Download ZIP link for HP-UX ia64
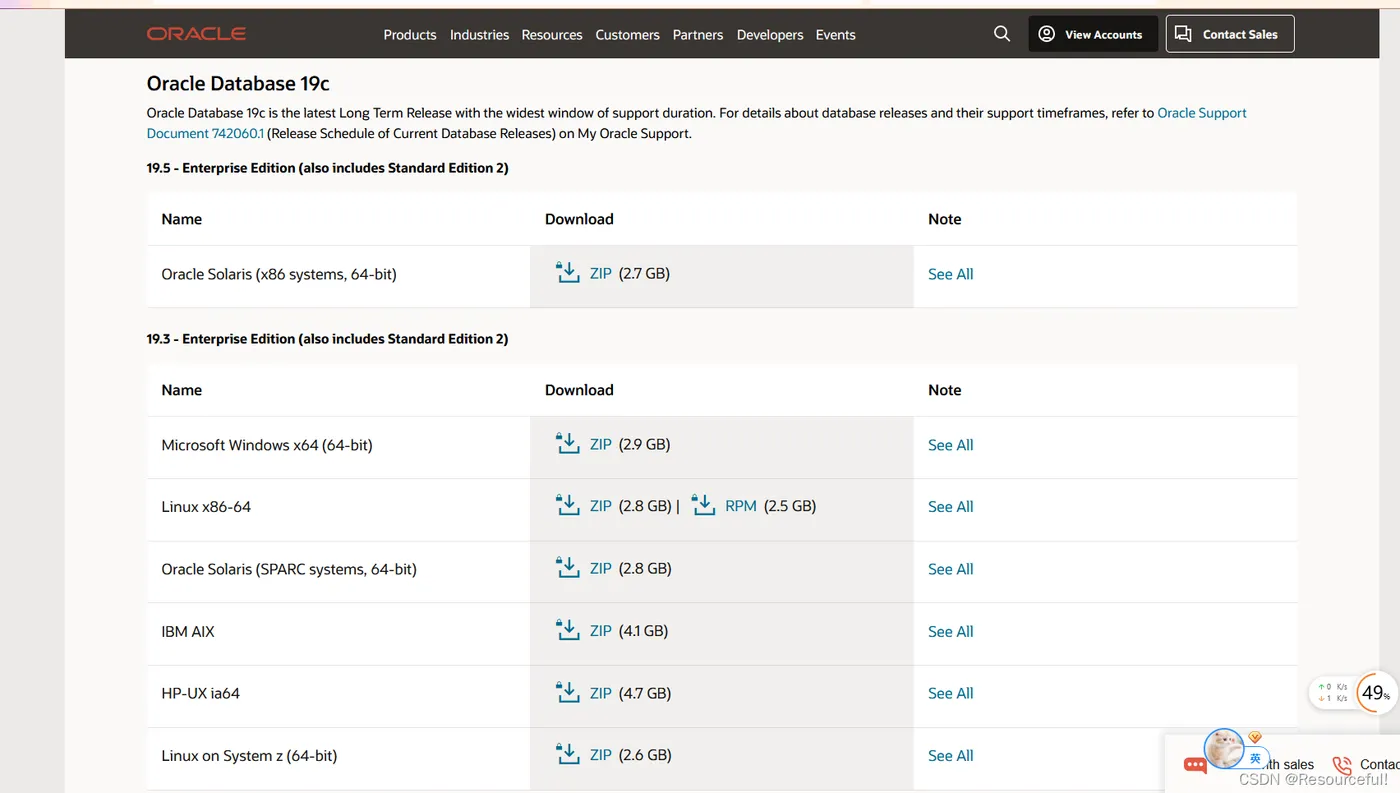 (x=600, y=693)
